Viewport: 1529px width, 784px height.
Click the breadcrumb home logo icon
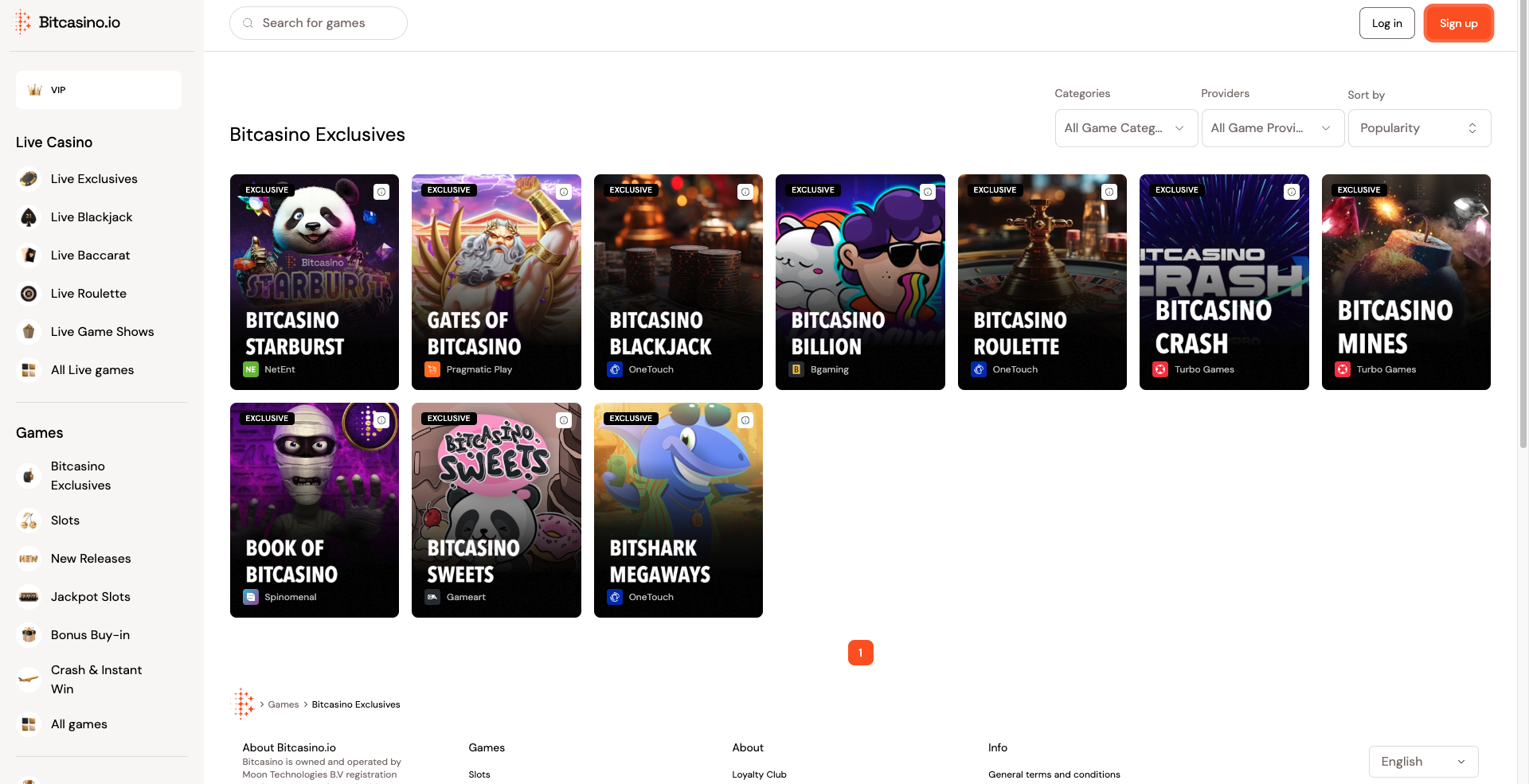tap(243, 704)
